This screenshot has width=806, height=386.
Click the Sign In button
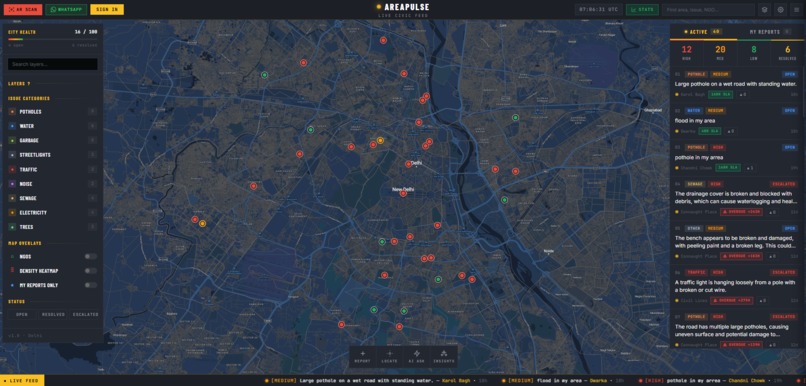(107, 9)
